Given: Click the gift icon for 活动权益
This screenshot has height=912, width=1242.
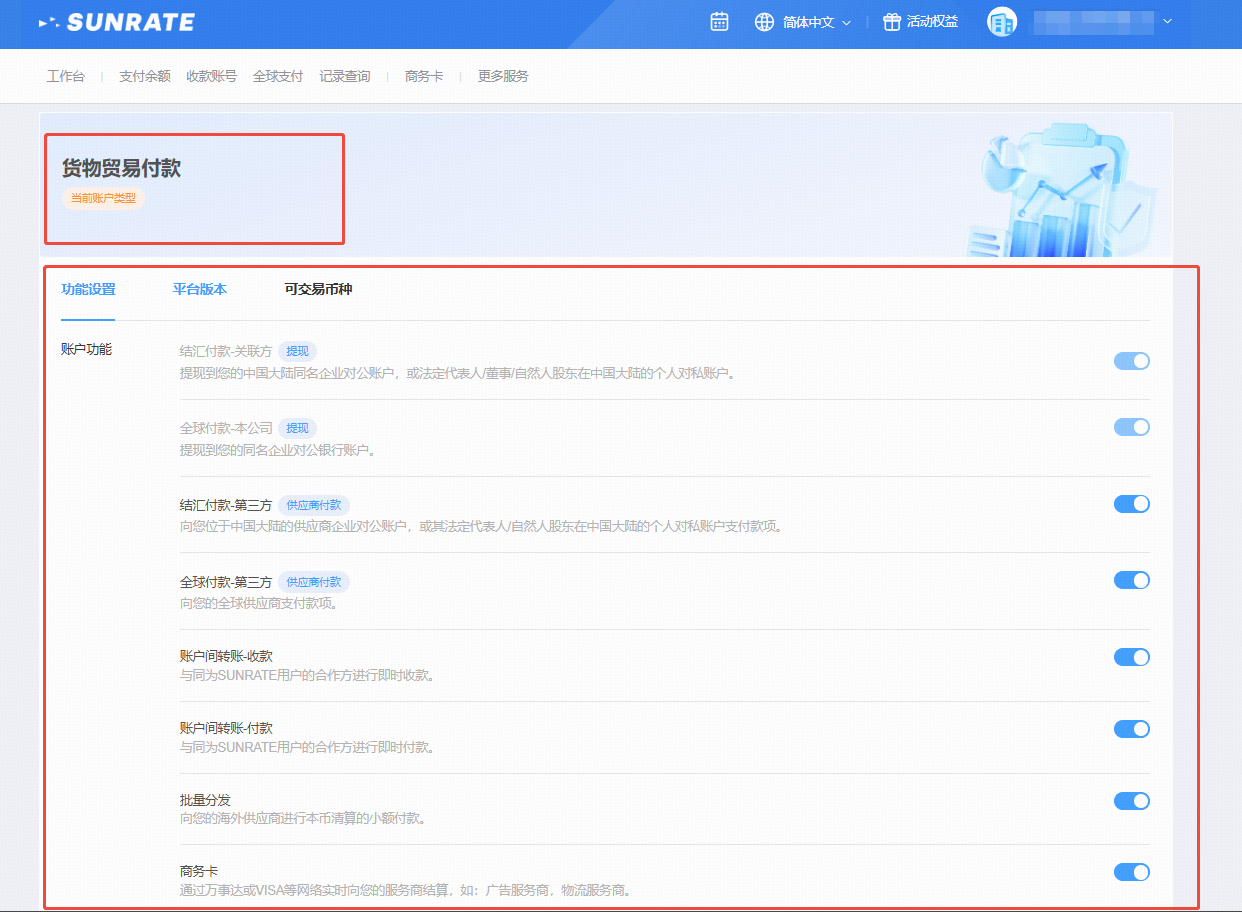Looking at the screenshot, I should coord(892,22).
